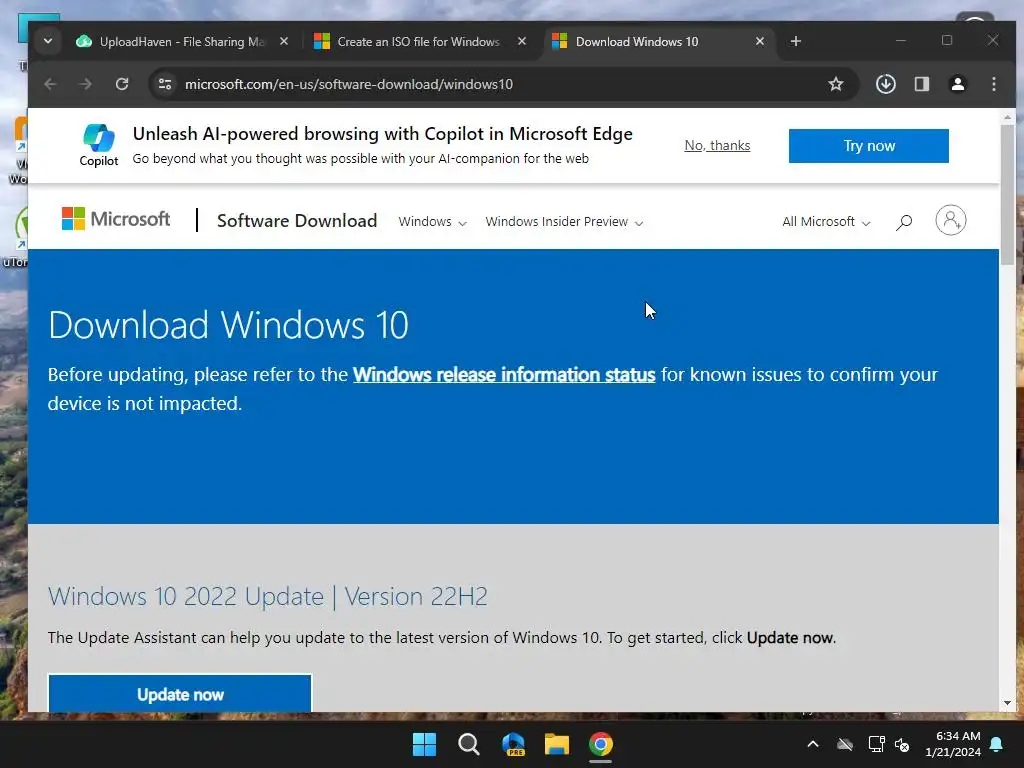Switch to UploadHaven File Sharing tab
The image size is (1024, 768).
click(x=182, y=42)
